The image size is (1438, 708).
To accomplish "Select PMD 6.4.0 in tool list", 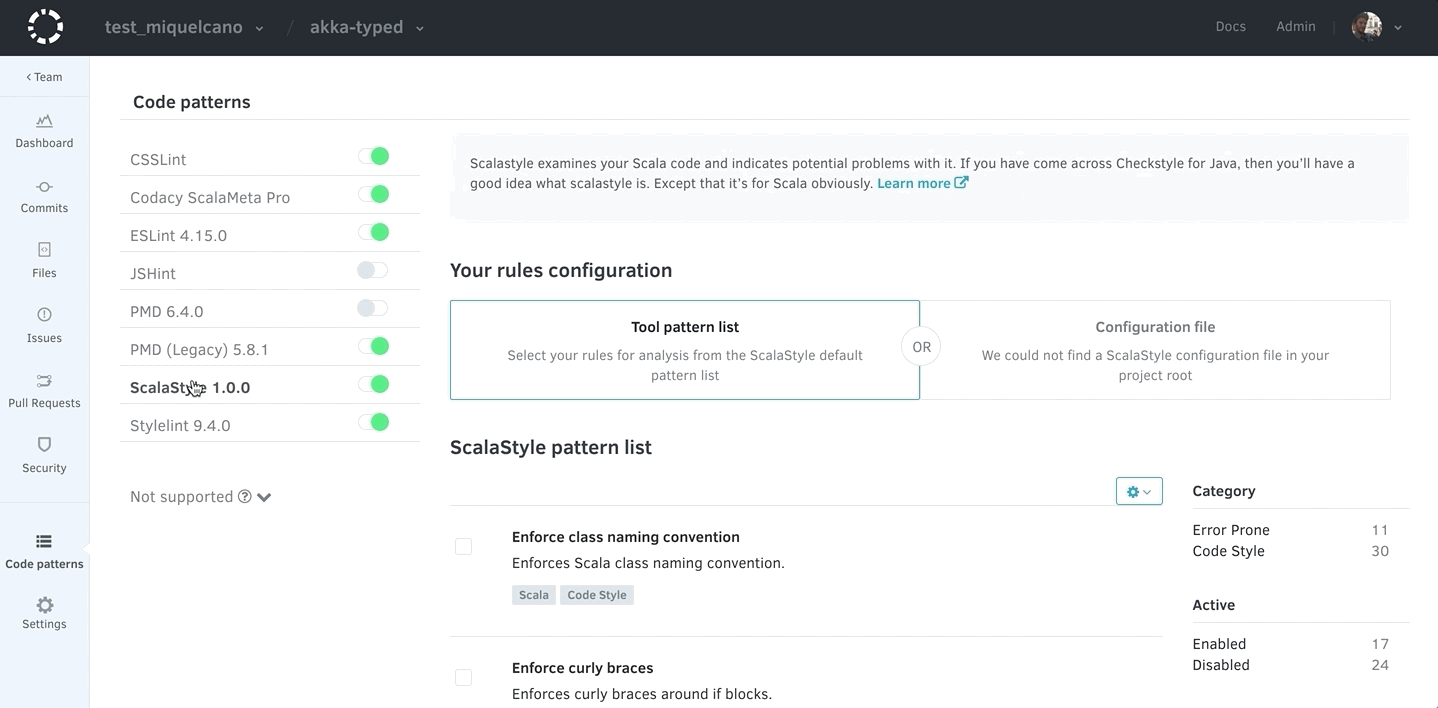I will (167, 312).
